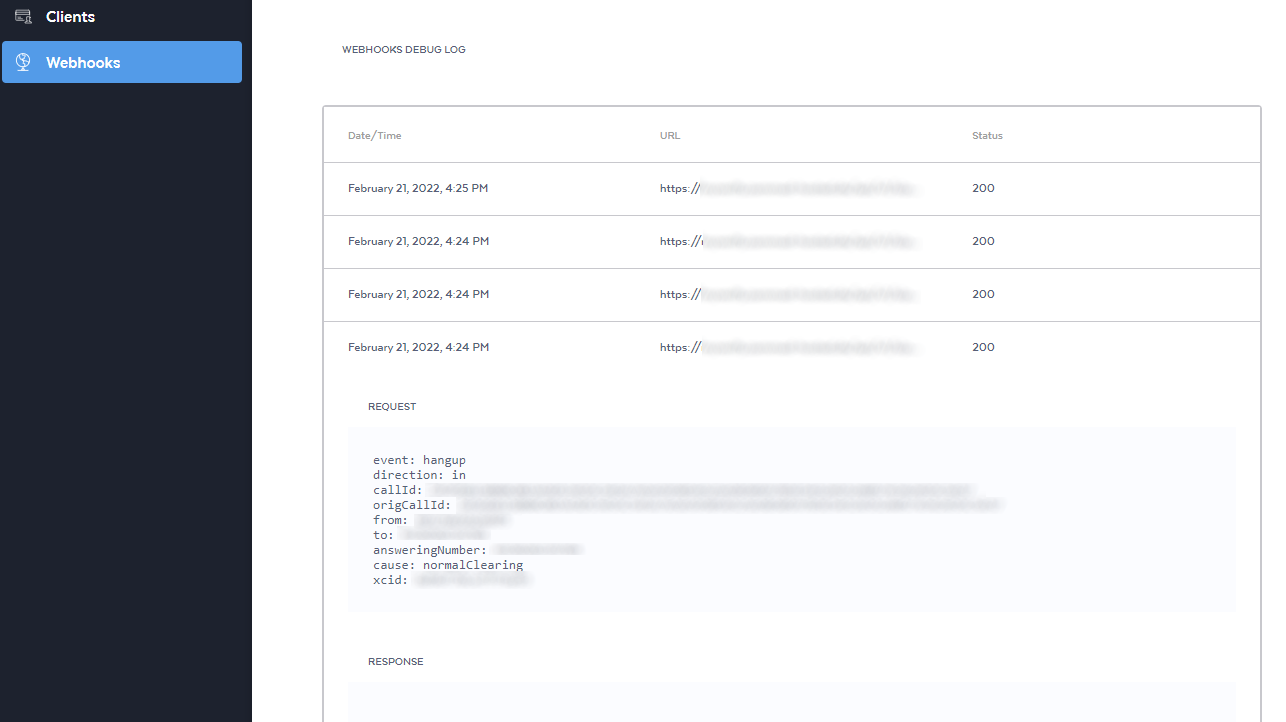
Task: Click the 'to:' field line
Action: click(x=431, y=535)
